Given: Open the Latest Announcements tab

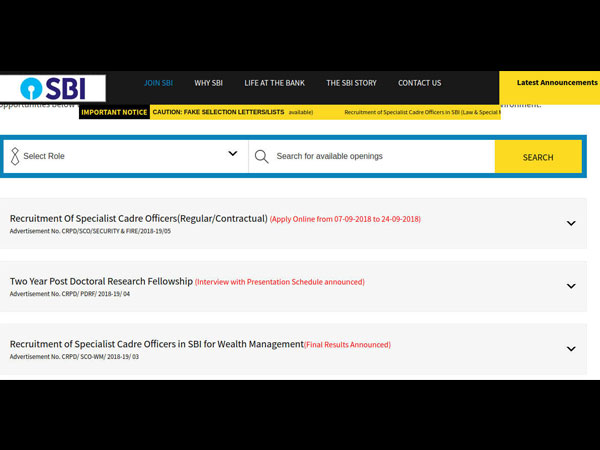Looking at the screenshot, I should click(549, 88).
